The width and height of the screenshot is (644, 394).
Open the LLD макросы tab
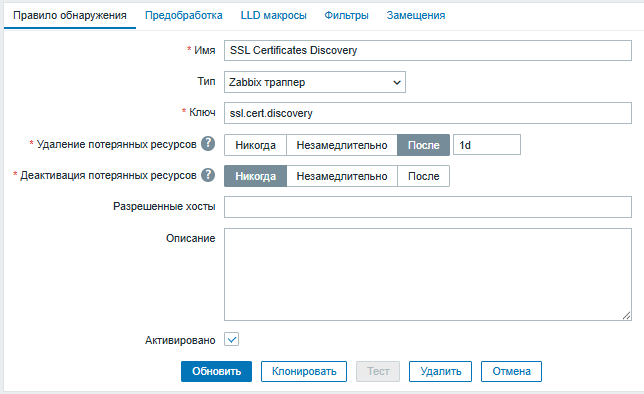[274, 16]
